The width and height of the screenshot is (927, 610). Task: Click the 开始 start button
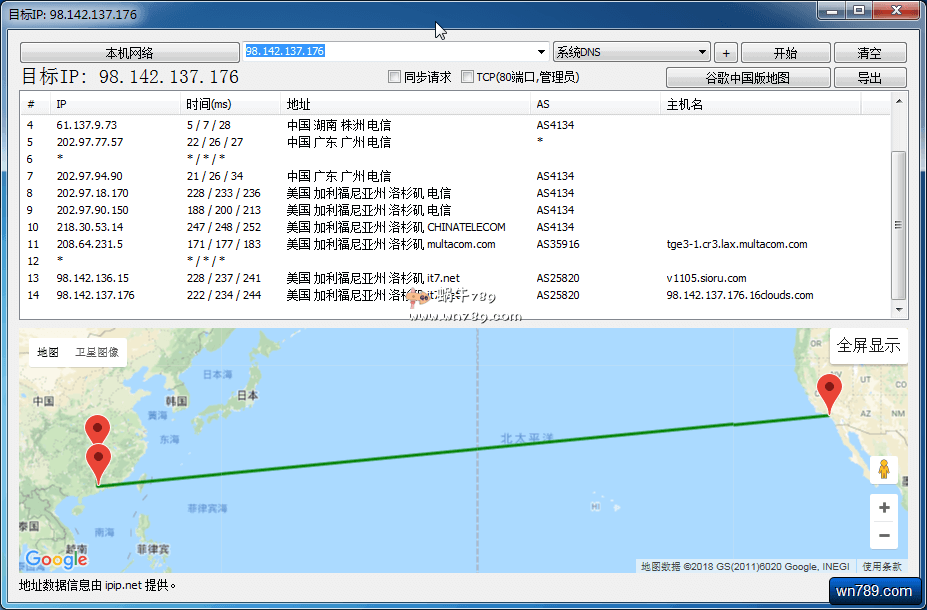tap(785, 53)
